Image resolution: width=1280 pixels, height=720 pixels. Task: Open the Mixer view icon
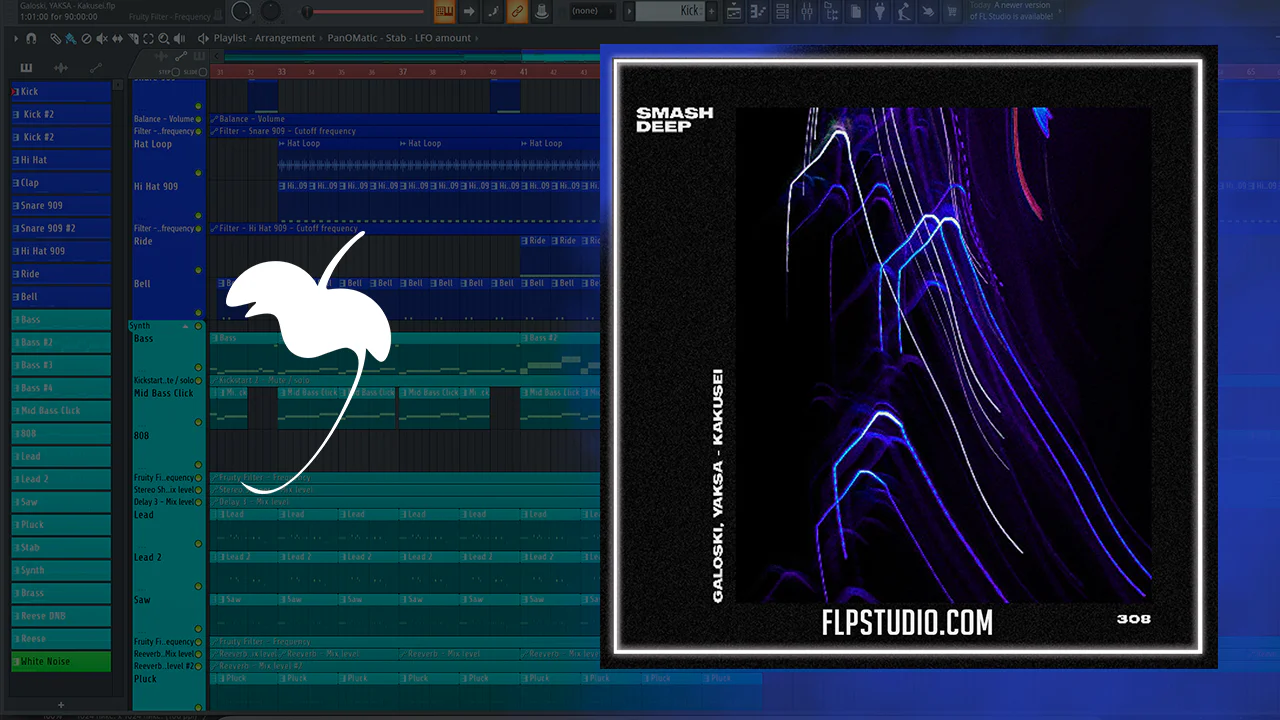pyautogui.click(x=807, y=11)
